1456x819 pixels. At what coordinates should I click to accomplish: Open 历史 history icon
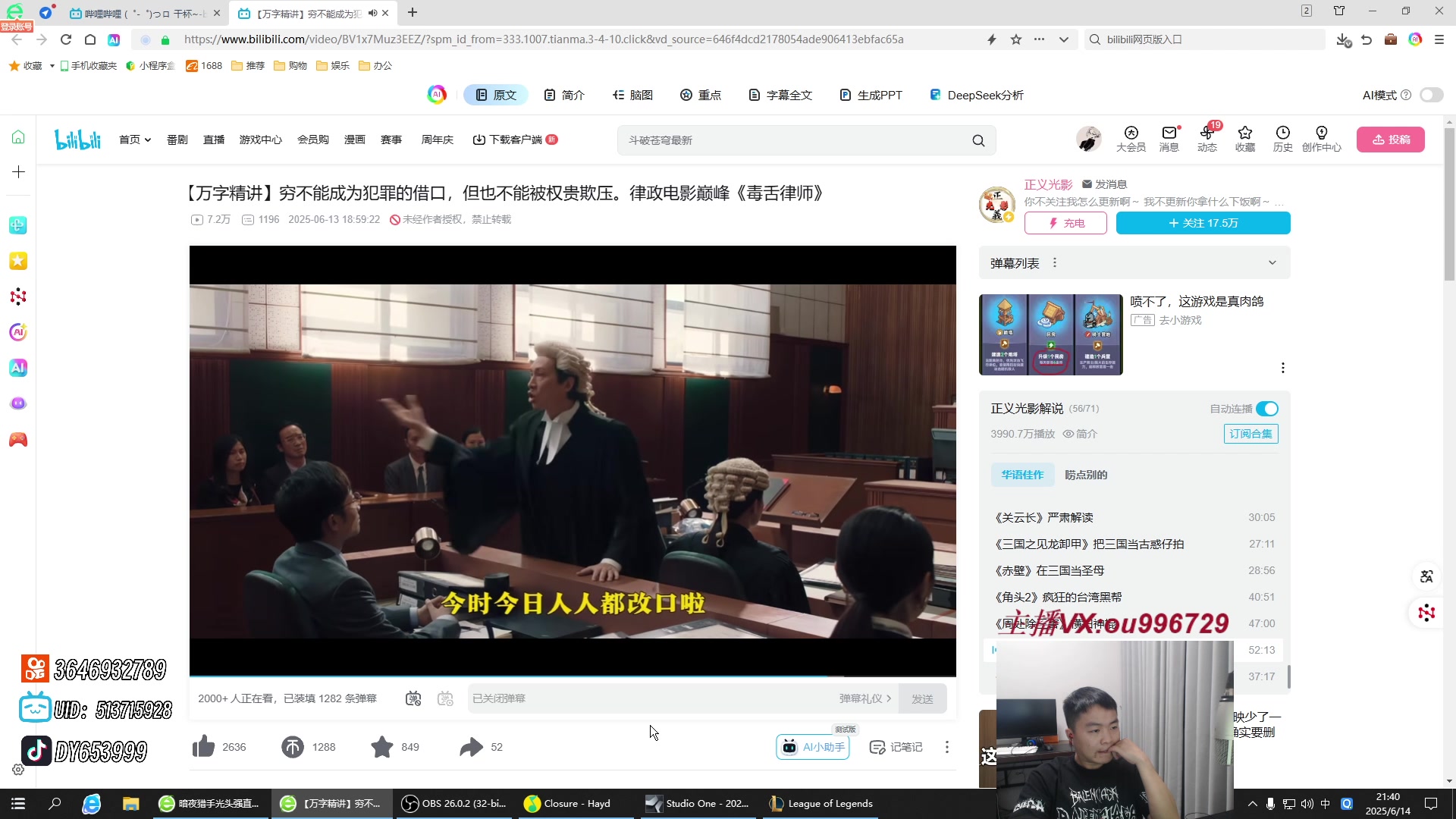point(1282,139)
